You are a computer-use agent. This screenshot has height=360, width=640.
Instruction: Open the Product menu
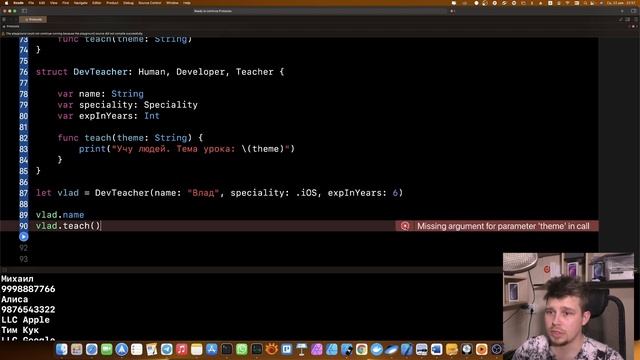pyautogui.click(x=112, y=3)
